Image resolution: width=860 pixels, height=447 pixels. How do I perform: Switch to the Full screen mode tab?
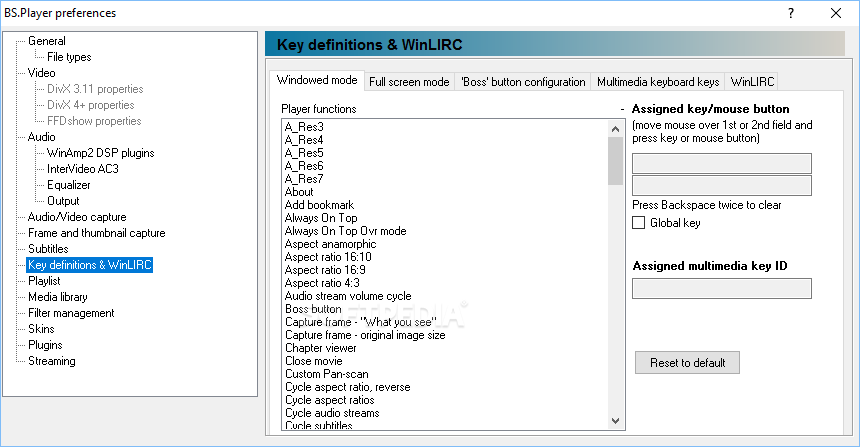409,82
